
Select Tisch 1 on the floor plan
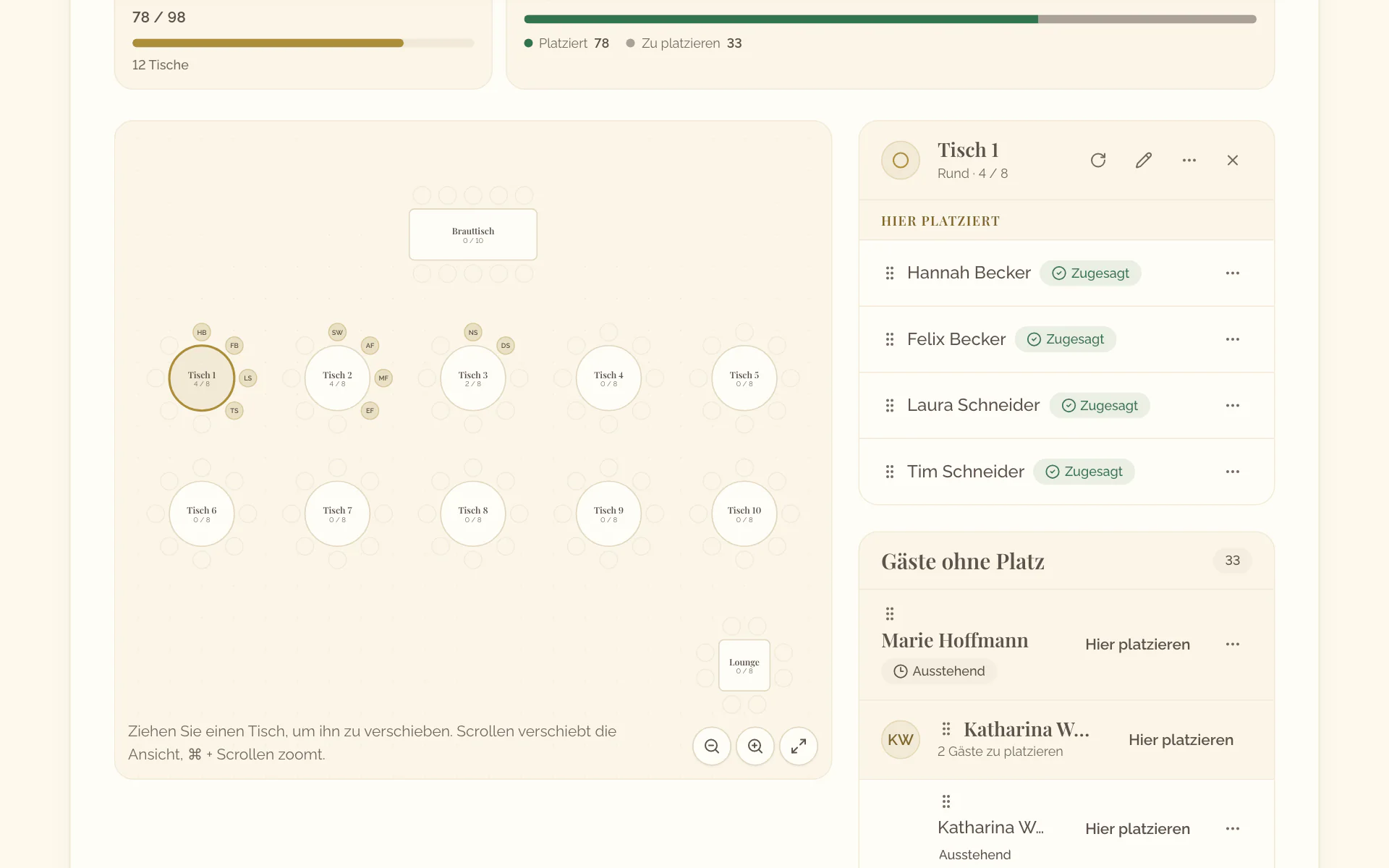point(202,378)
